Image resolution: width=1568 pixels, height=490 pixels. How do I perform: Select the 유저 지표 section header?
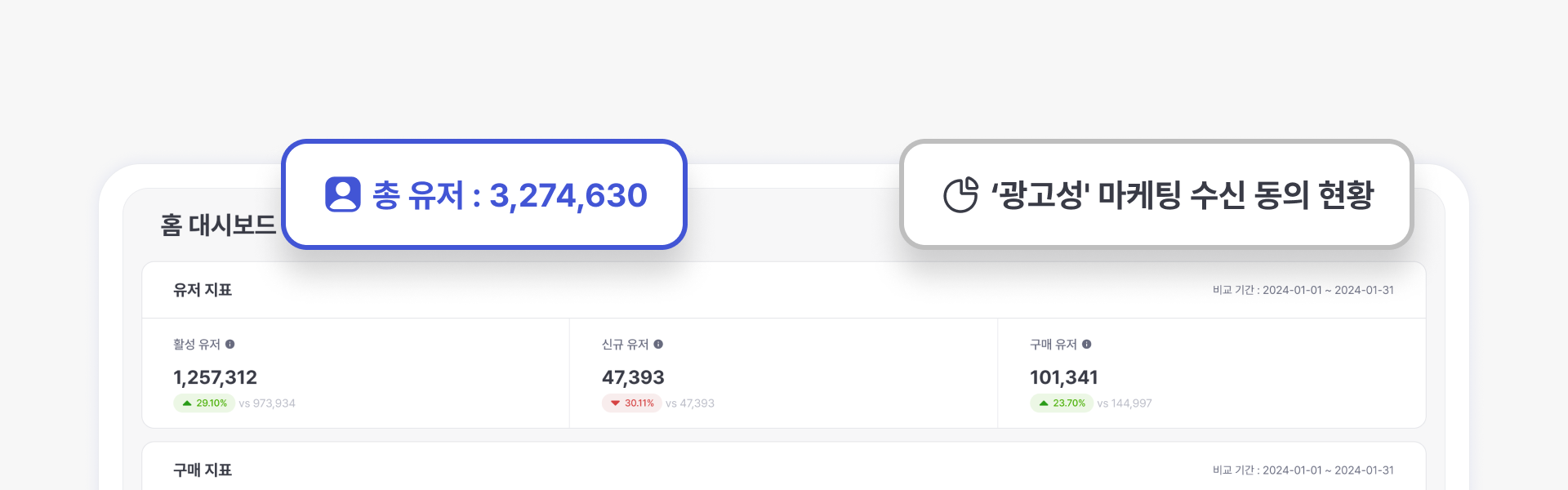click(203, 290)
